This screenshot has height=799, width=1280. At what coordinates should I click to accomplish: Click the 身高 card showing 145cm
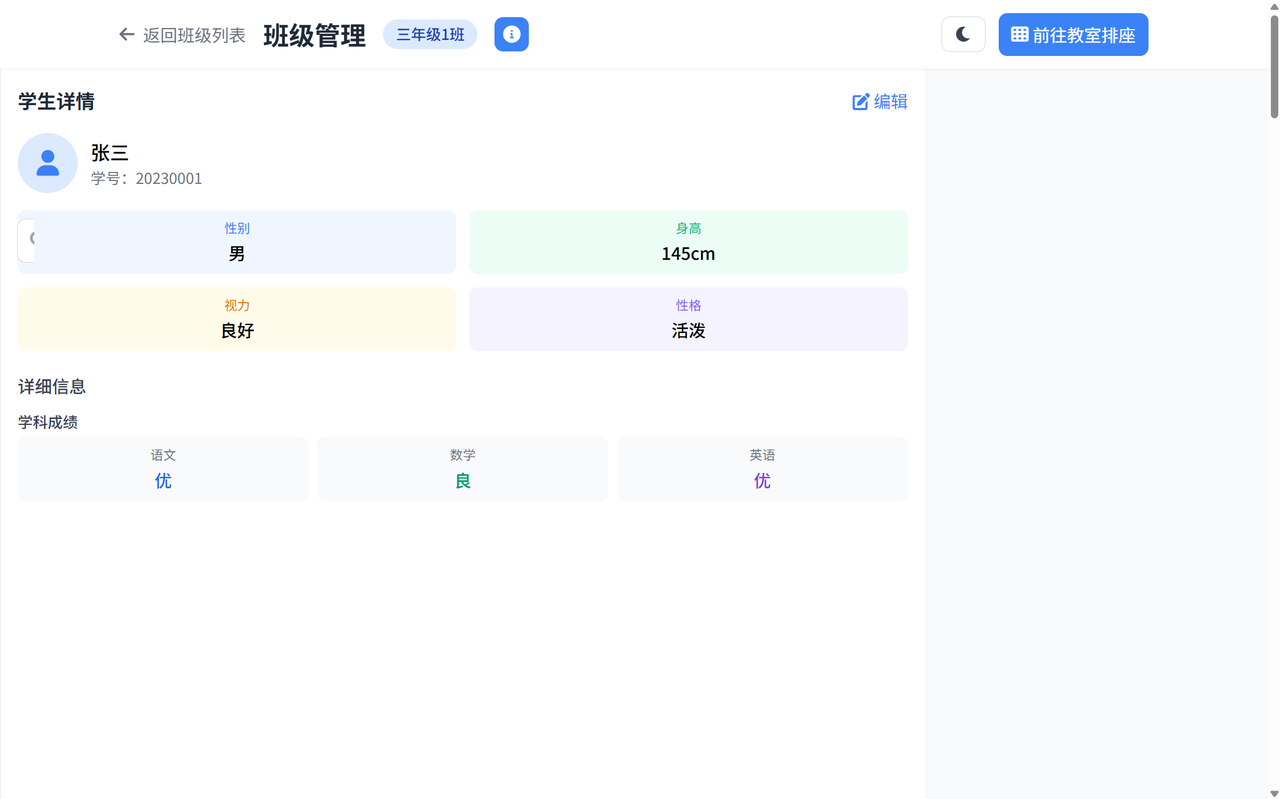point(688,241)
